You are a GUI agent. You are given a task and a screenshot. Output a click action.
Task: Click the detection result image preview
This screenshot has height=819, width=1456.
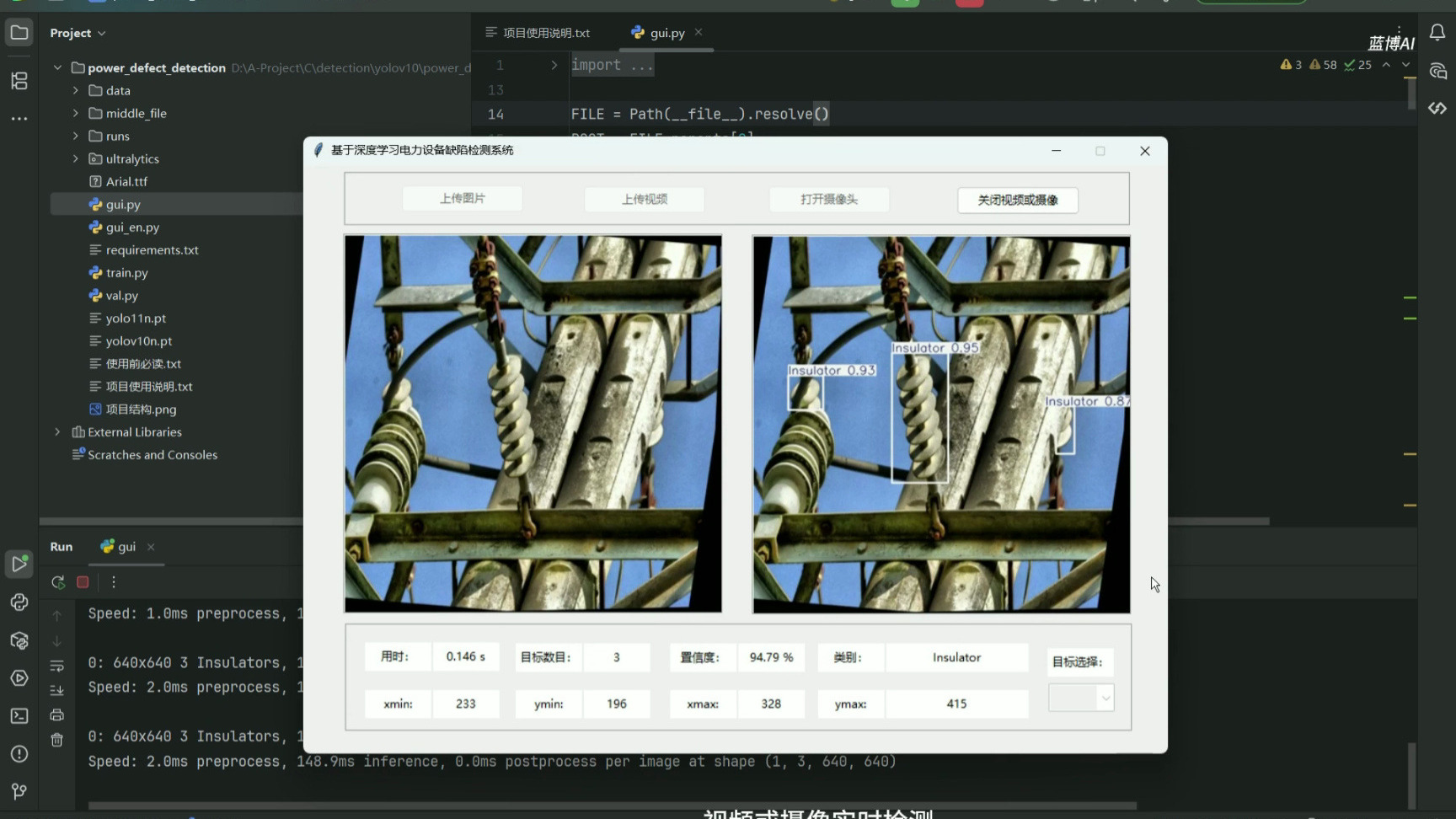pyautogui.click(x=941, y=425)
